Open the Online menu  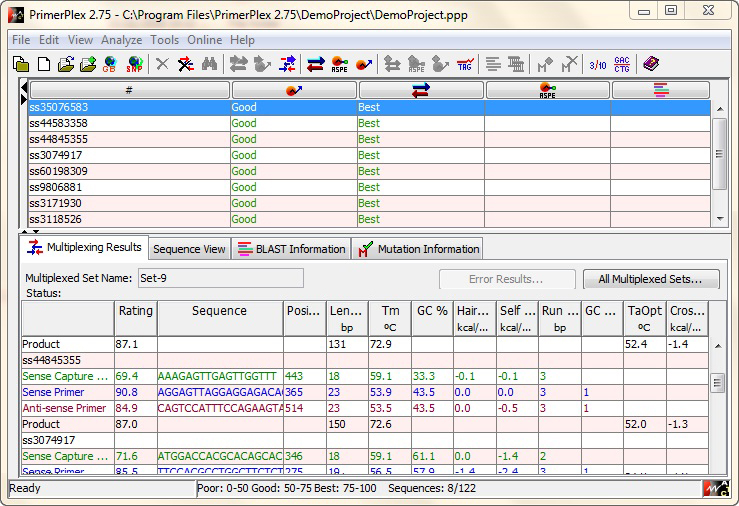(205, 40)
